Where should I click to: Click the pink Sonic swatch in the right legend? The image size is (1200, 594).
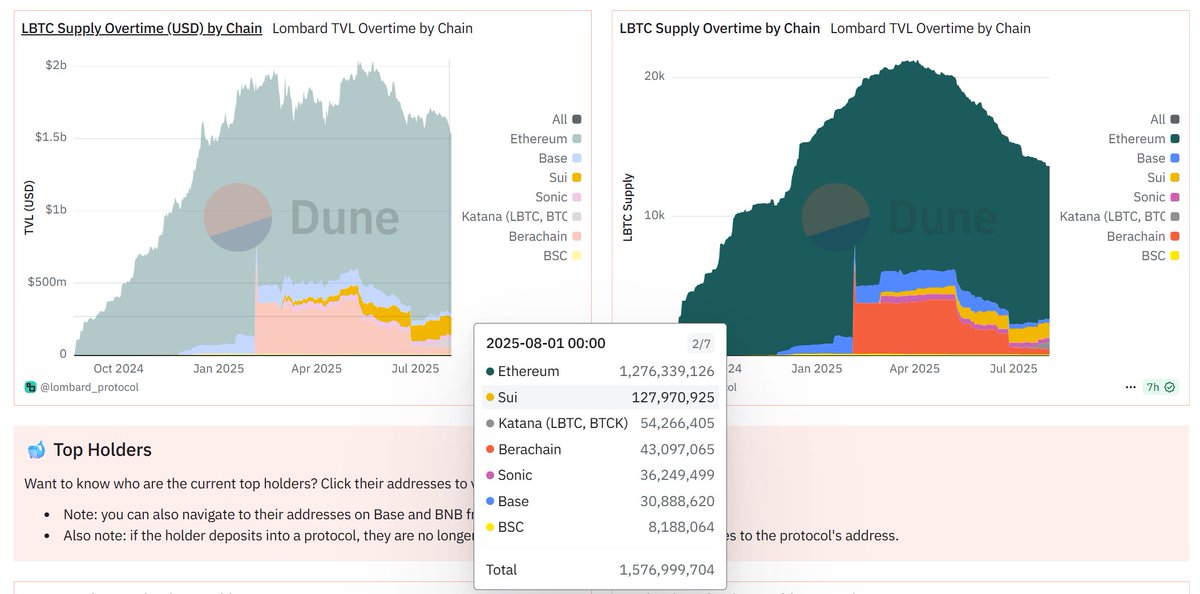(1176, 197)
